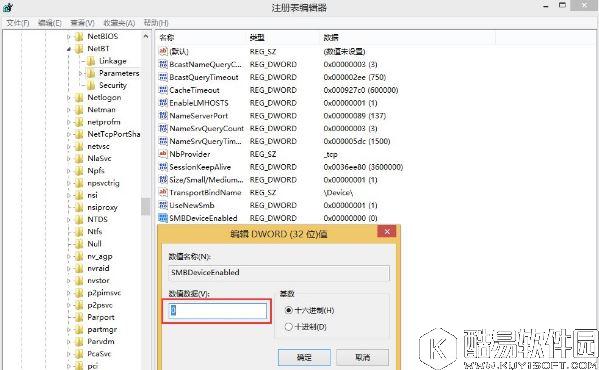Click the NetBT folder icon
Screen dimensions: 599x370
79,49
